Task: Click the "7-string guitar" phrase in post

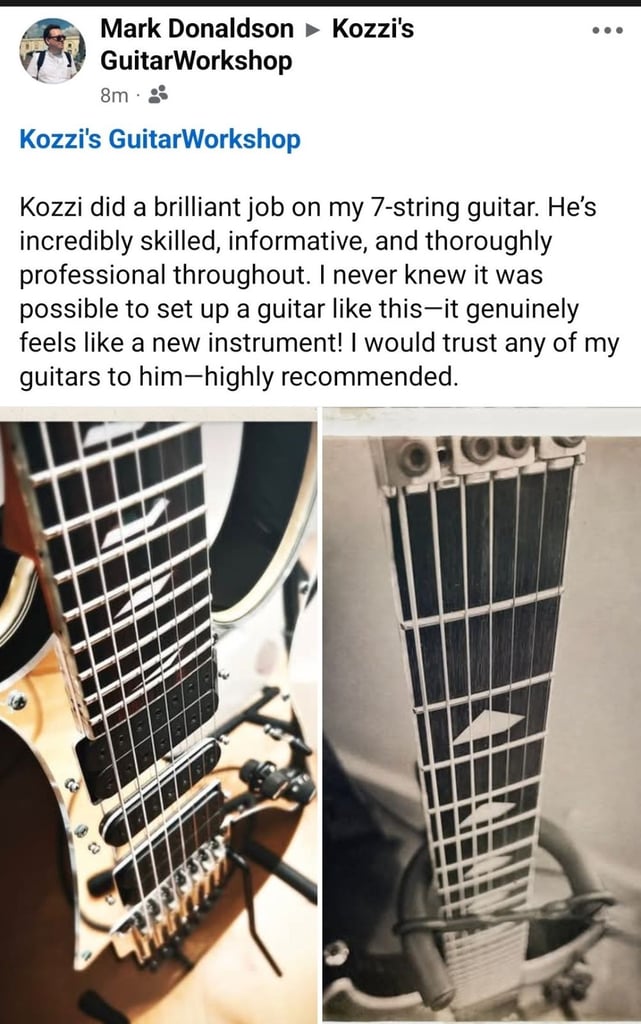Action: click(x=454, y=207)
